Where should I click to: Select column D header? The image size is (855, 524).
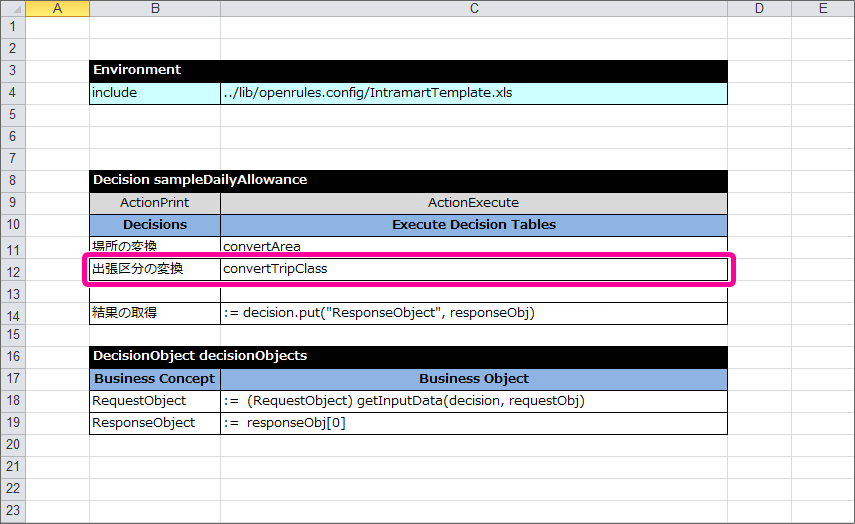[x=759, y=9]
